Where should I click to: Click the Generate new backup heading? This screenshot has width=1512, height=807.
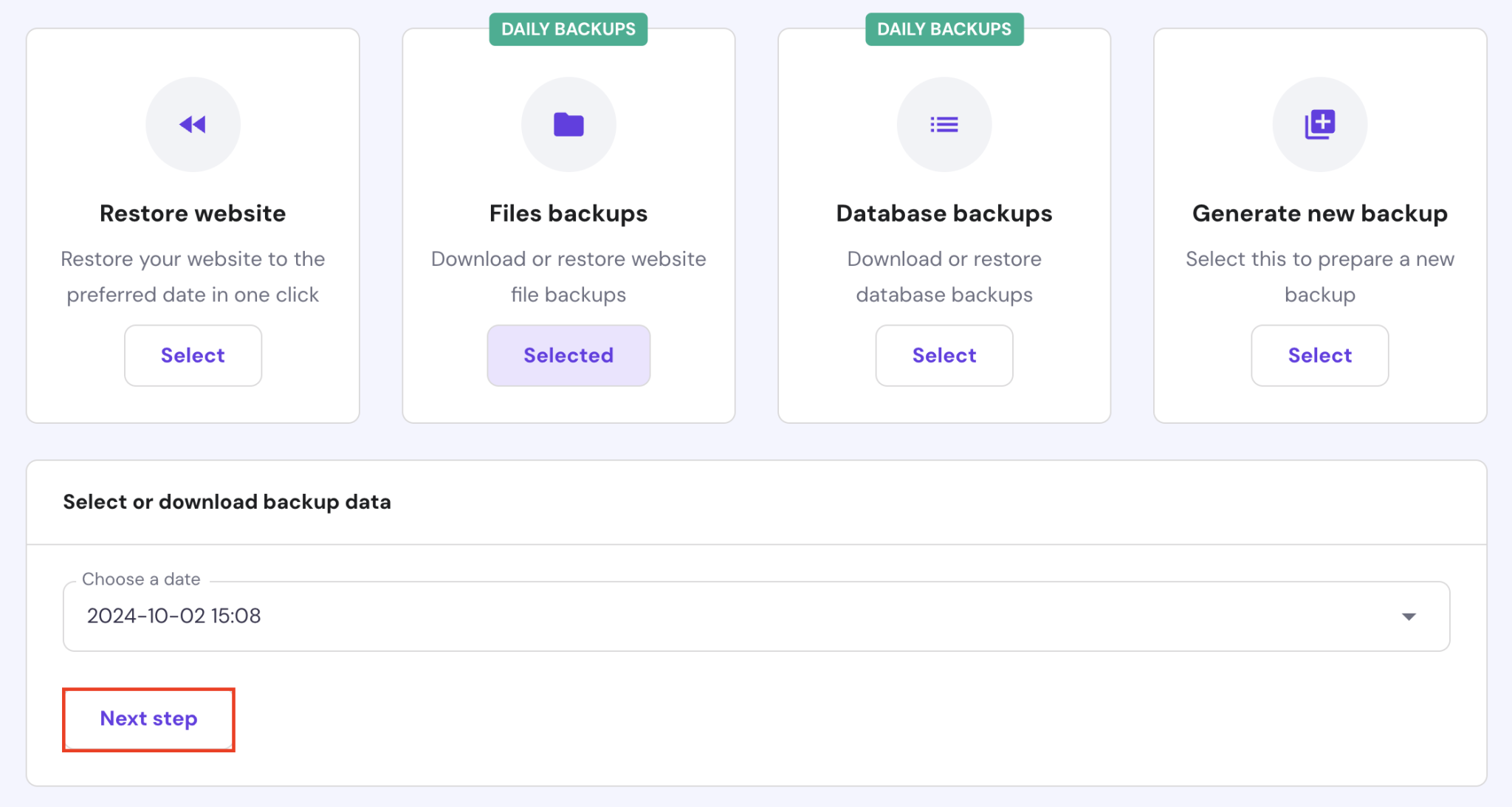coord(1319,213)
